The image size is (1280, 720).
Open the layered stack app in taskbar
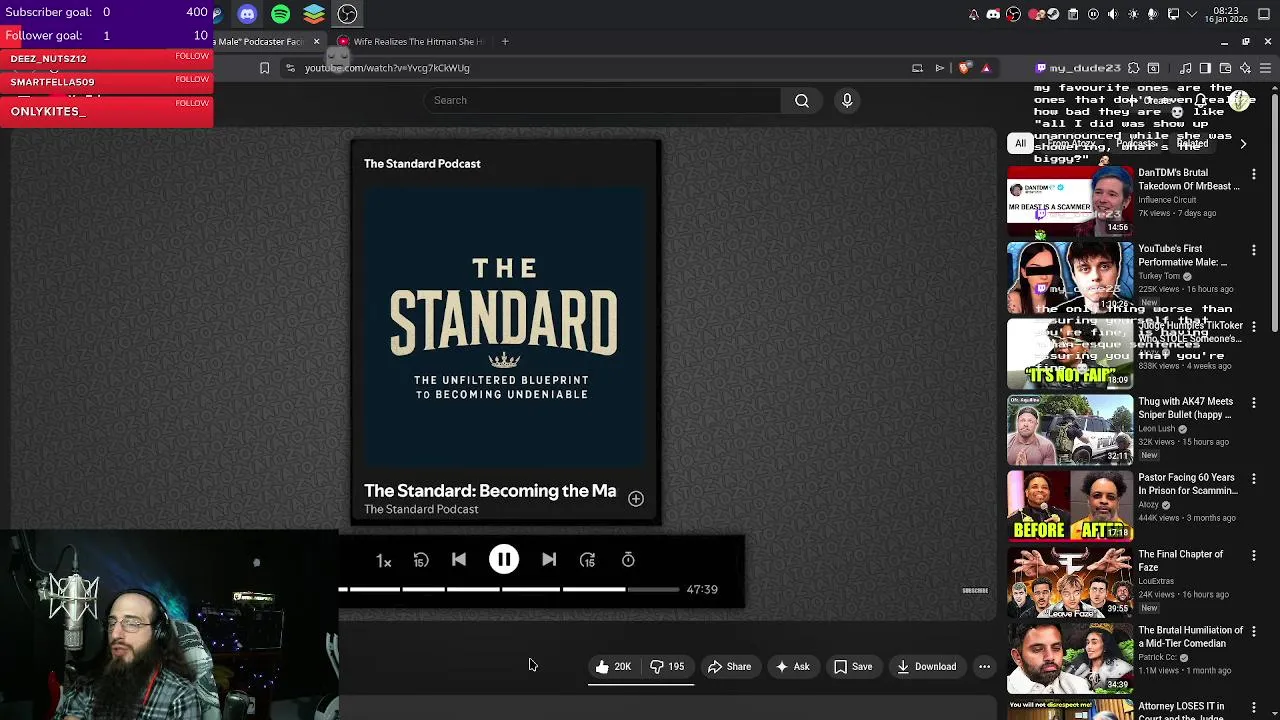[x=314, y=14]
